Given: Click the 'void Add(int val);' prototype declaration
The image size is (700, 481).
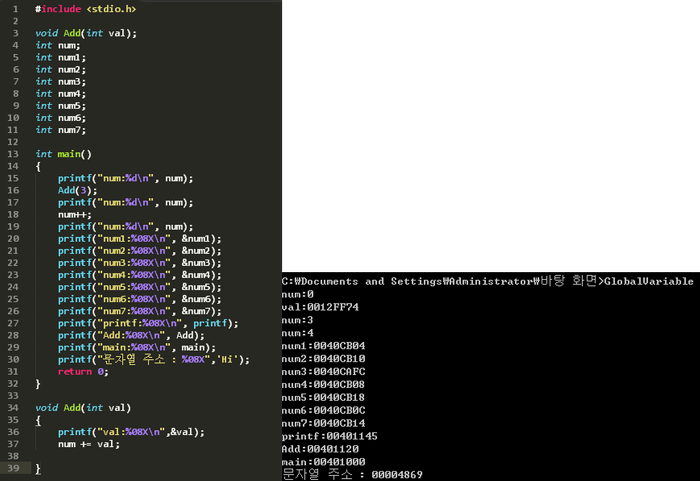Looking at the screenshot, I should [86, 33].
